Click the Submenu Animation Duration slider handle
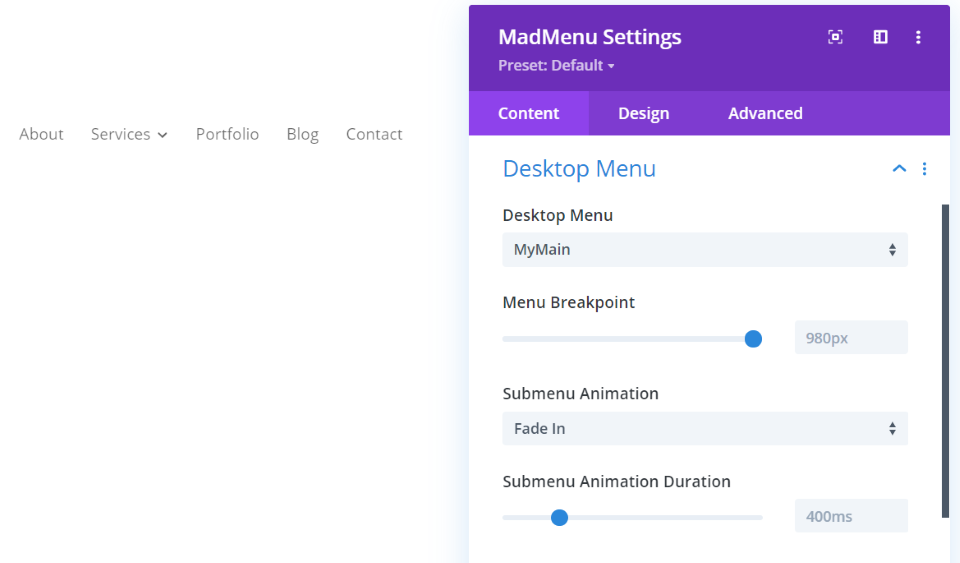 coord(560,517)
